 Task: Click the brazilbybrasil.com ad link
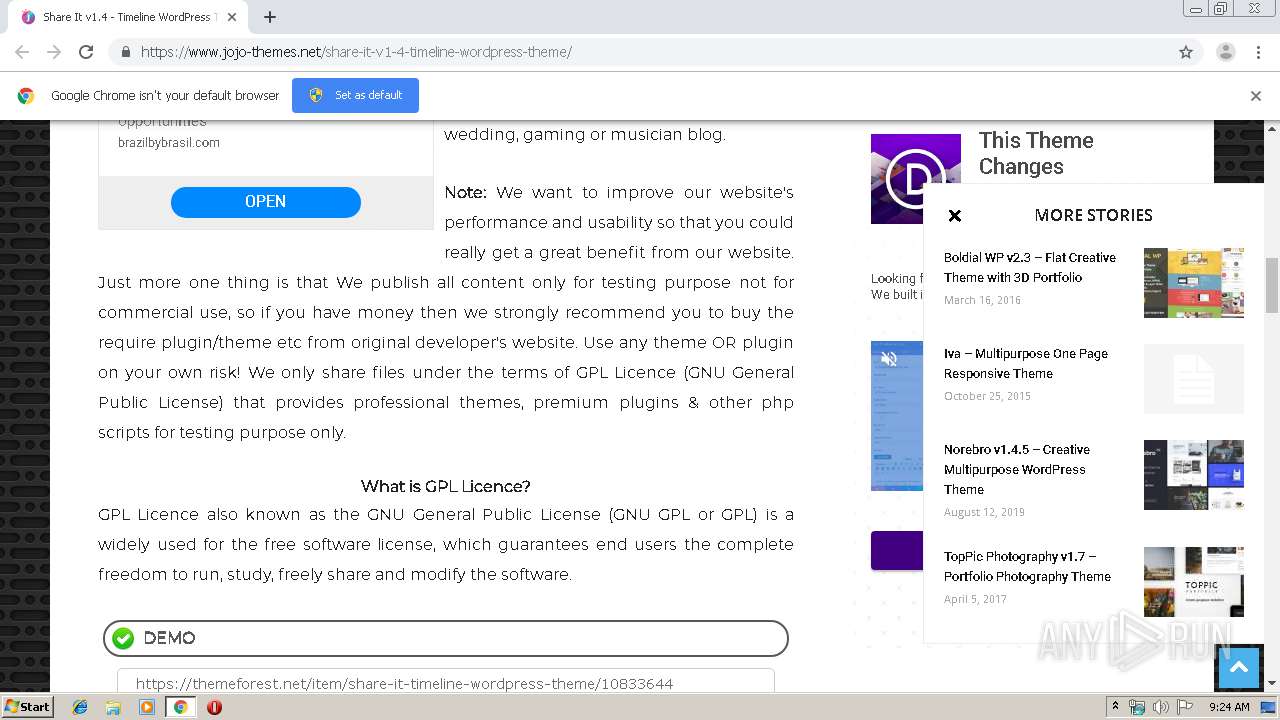[x=169, y=142]
